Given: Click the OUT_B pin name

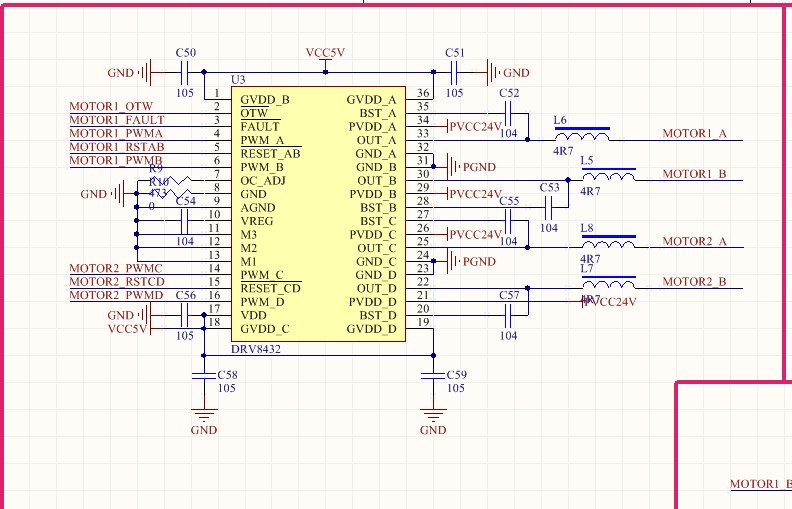Looking at the screenshot, I should [x=377, y=180].
